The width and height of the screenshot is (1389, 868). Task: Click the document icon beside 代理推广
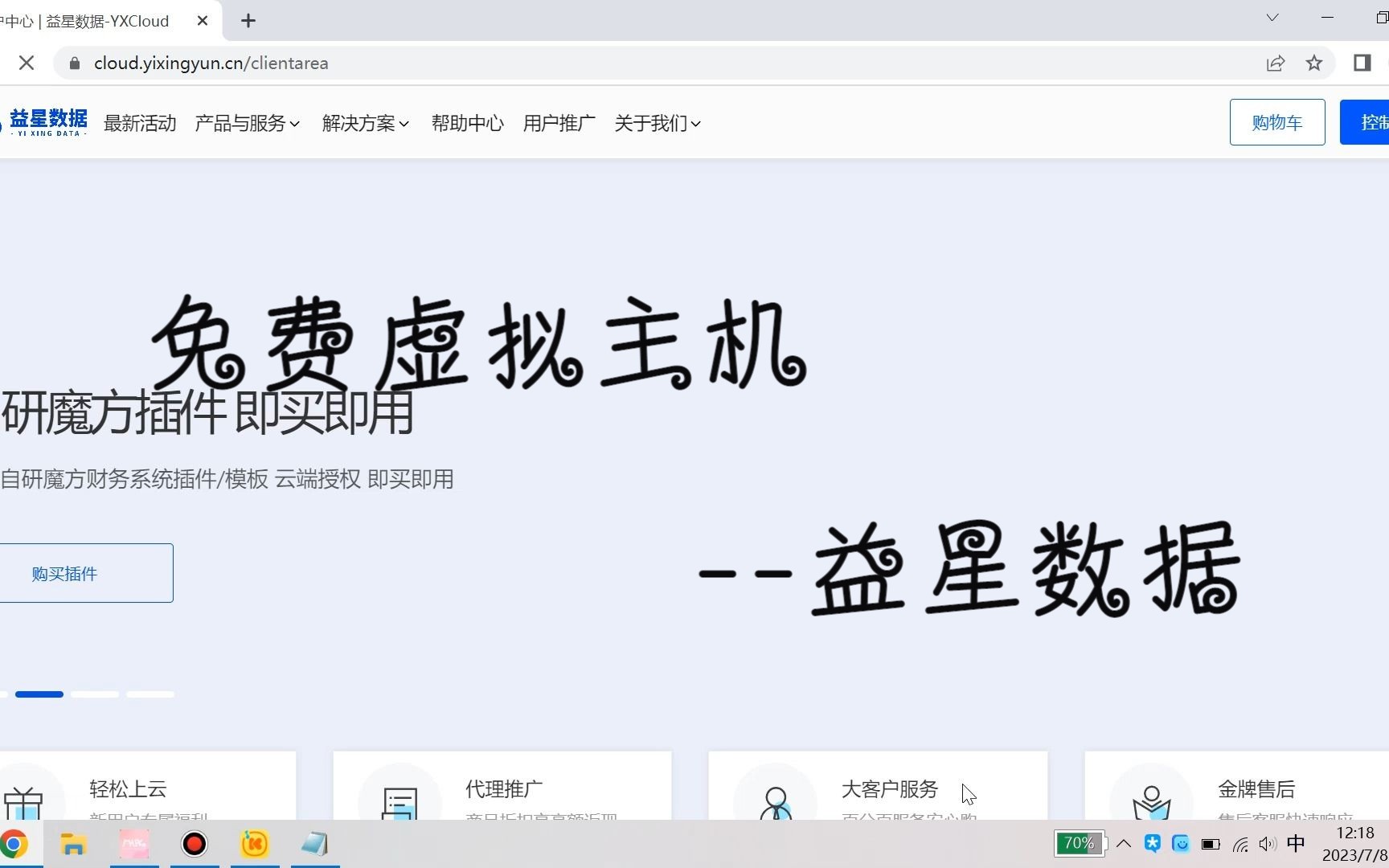pos(399,802)
